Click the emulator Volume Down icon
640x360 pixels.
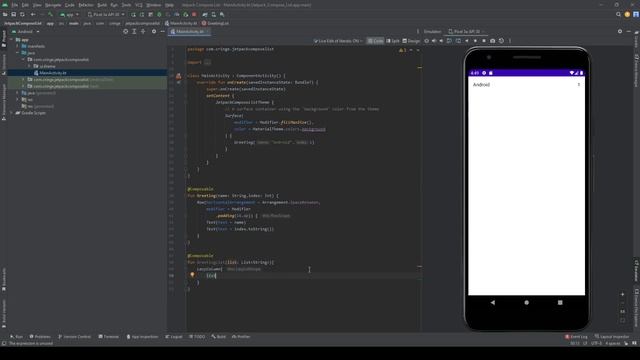click(x=441, y=41)
